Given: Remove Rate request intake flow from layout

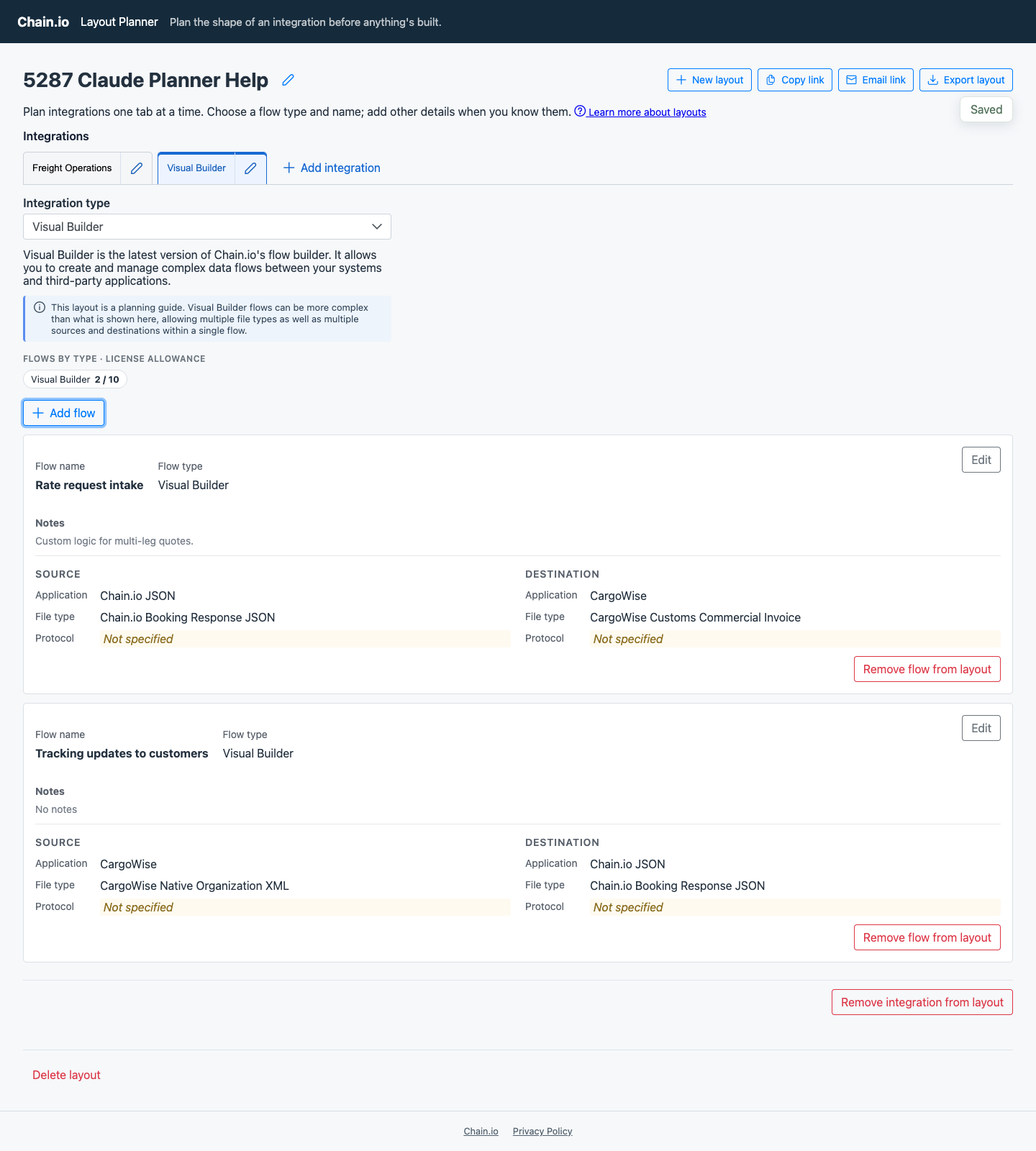Looking at the screenshot, I should point(927,669).
